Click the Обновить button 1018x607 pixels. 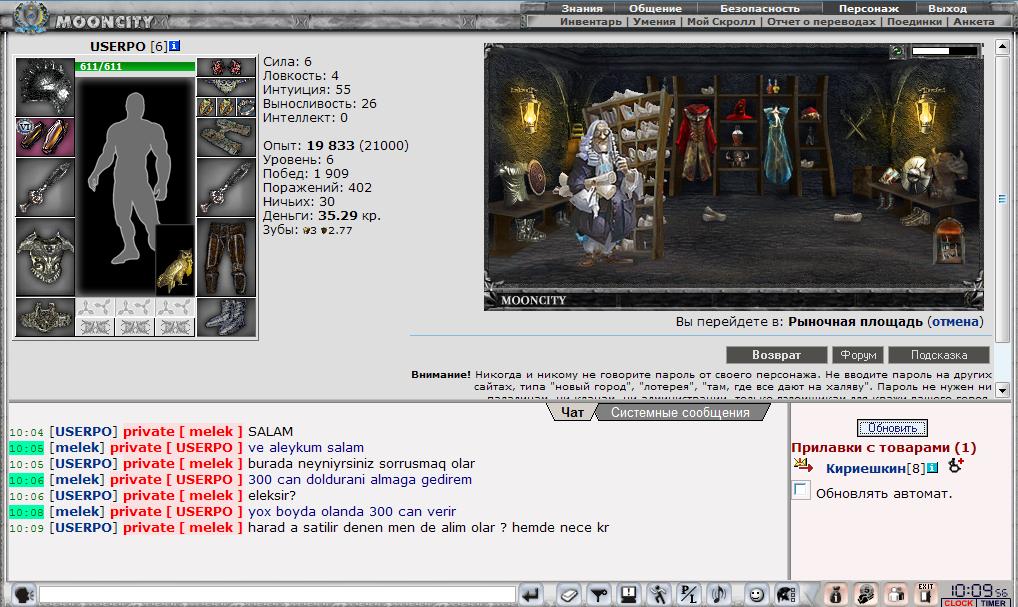(x=892, y=428)
